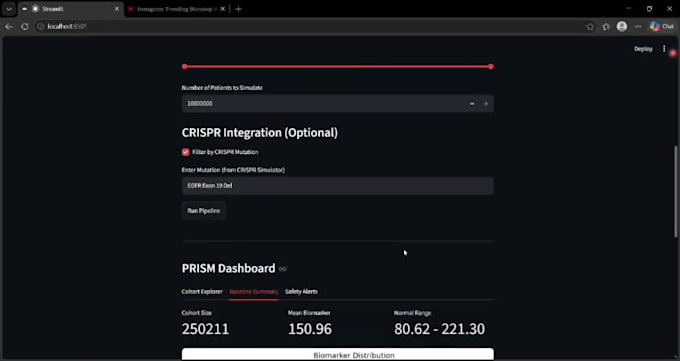Click the Streamlit Deploy button
The width and height of the screenshot is (680, 361).
point(643,49)
